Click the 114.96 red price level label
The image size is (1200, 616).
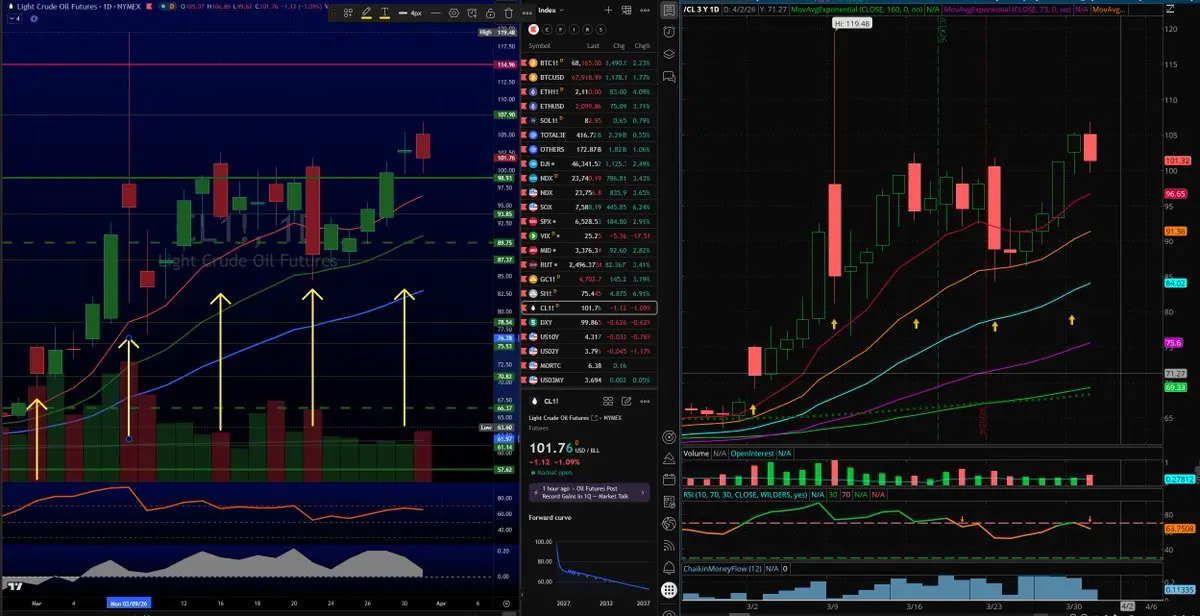tap(504, 64)
